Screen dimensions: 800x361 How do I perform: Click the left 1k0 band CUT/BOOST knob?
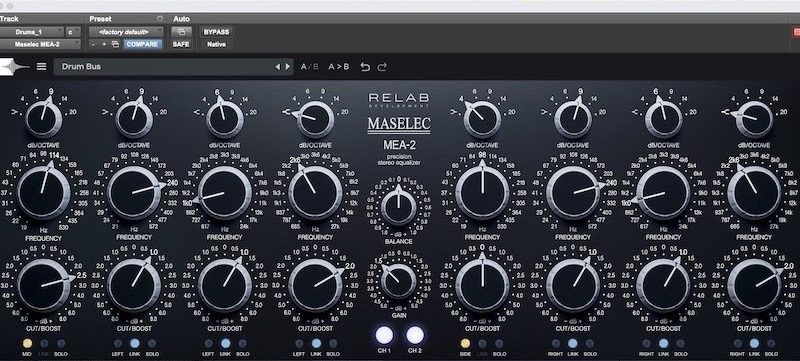[x=225, y=285]
